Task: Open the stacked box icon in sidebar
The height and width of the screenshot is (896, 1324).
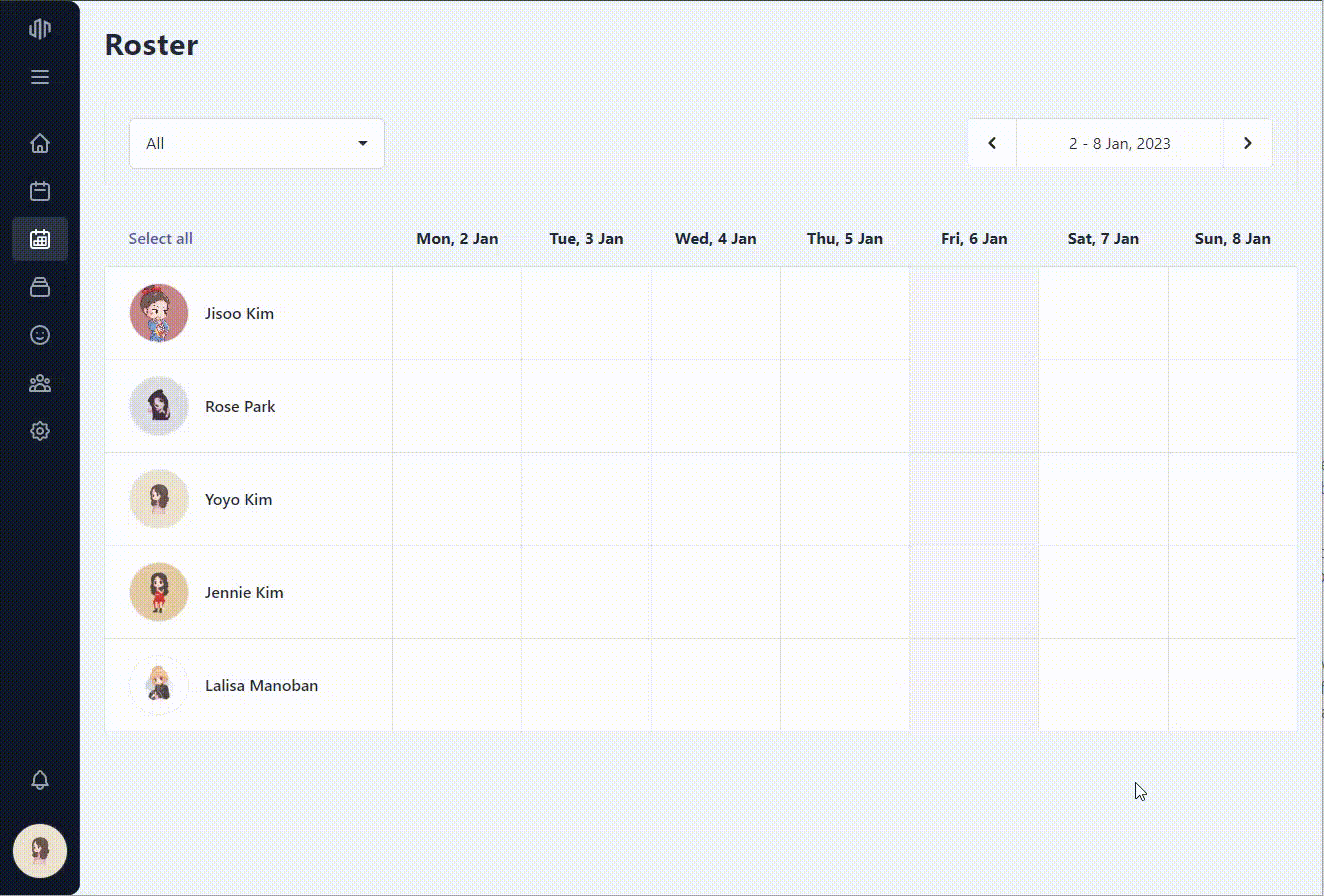Action: coord(40,287)
